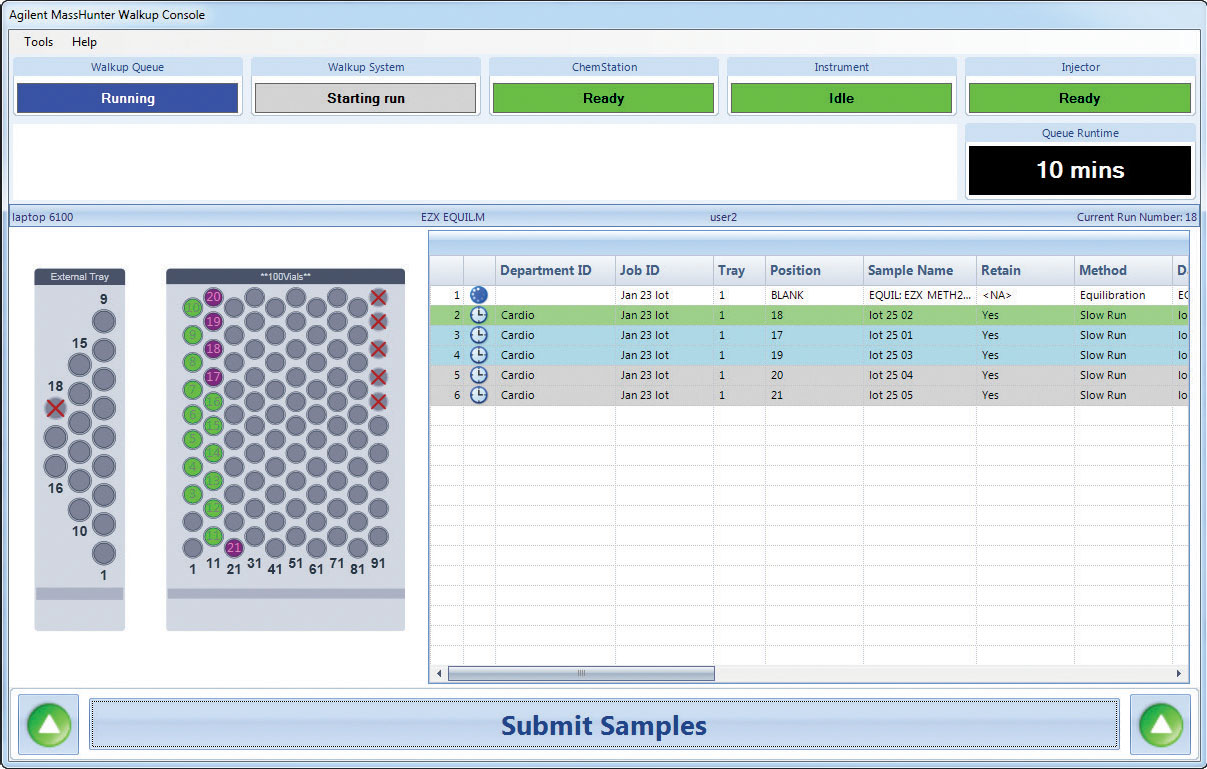Select the sample name cell 'lot 25 04'

[x=920, y=375]
